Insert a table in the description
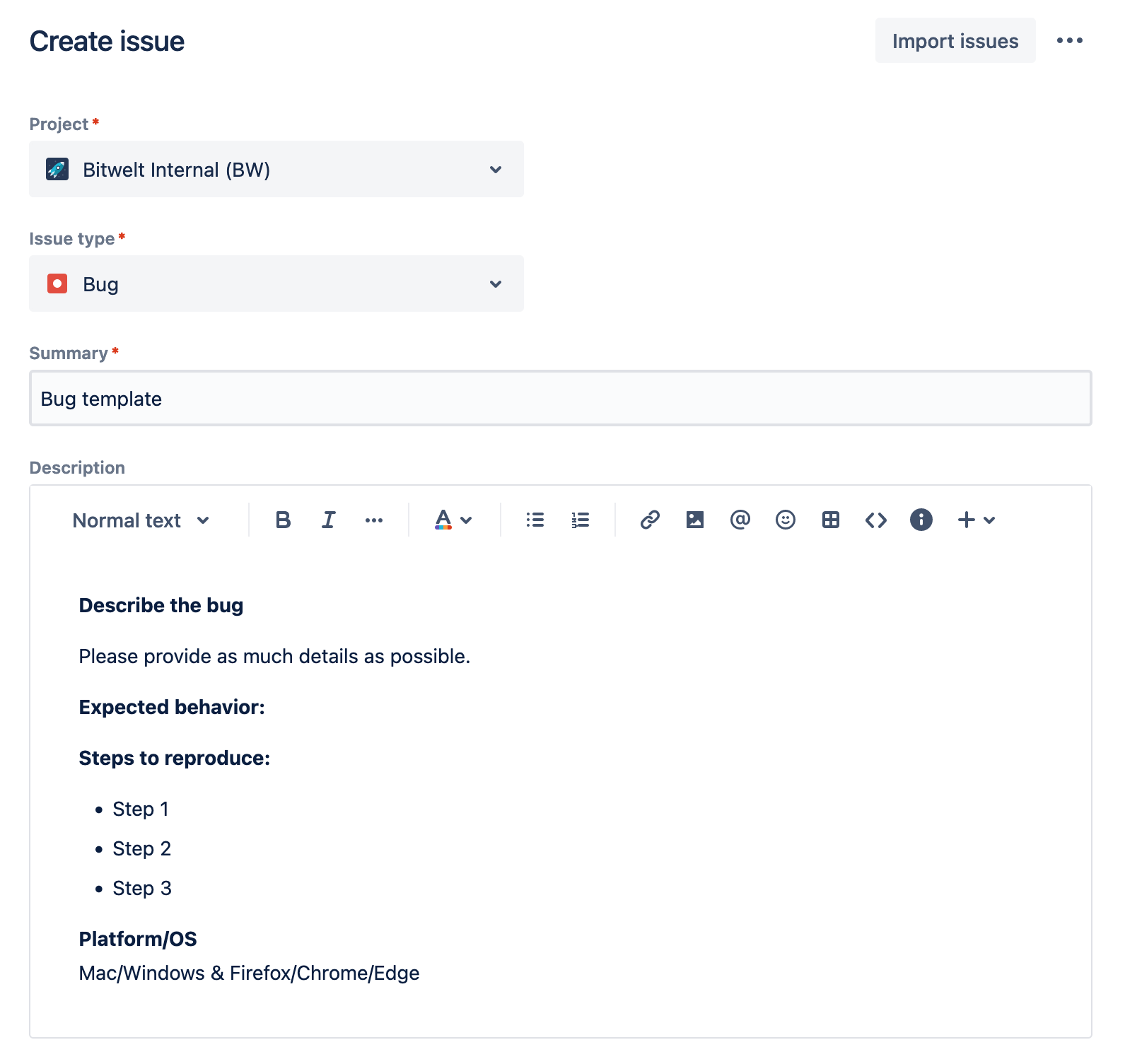 point(830,520)
